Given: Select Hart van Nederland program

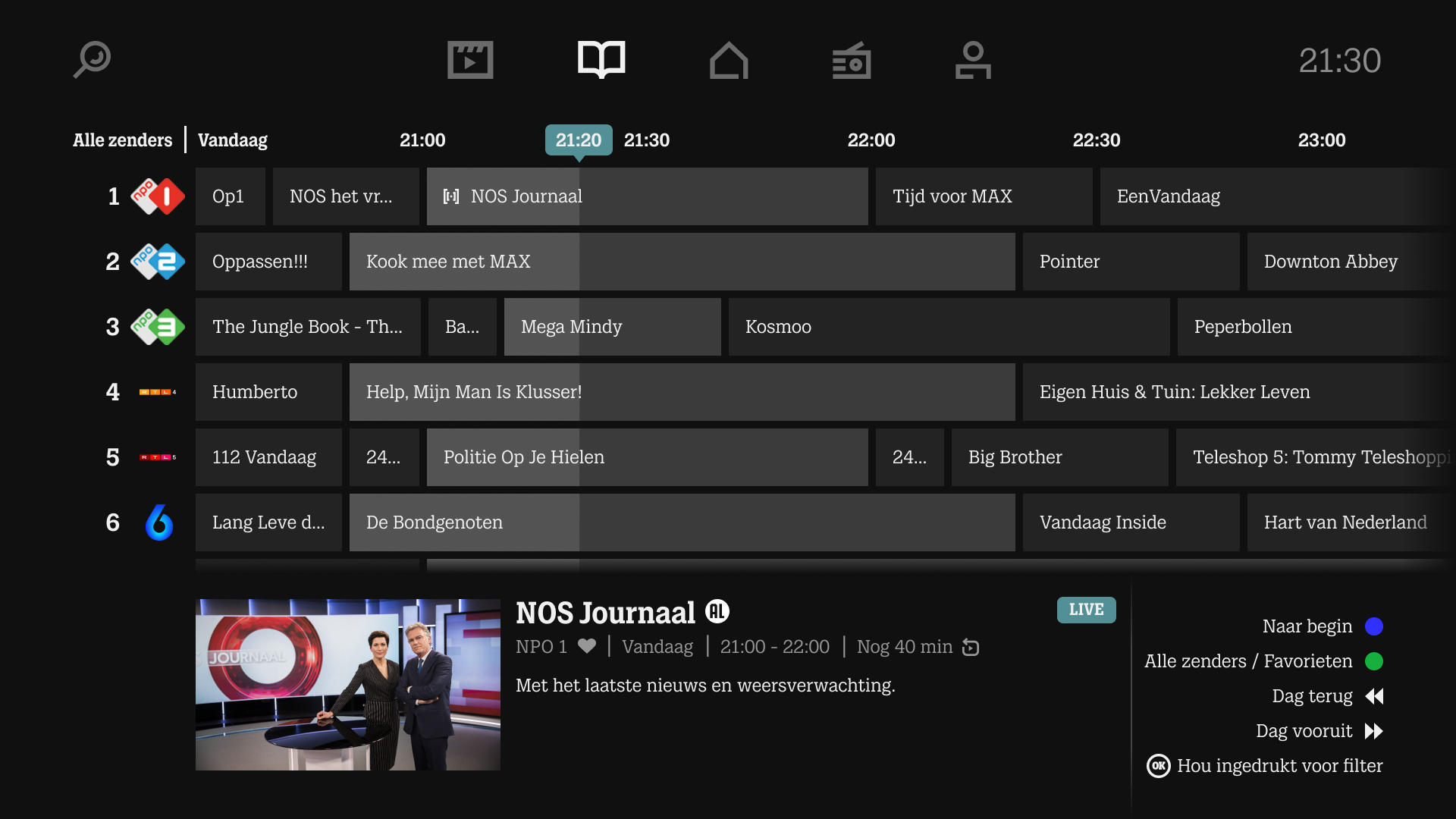Looking at the screenshot, I should point(1351,522).
